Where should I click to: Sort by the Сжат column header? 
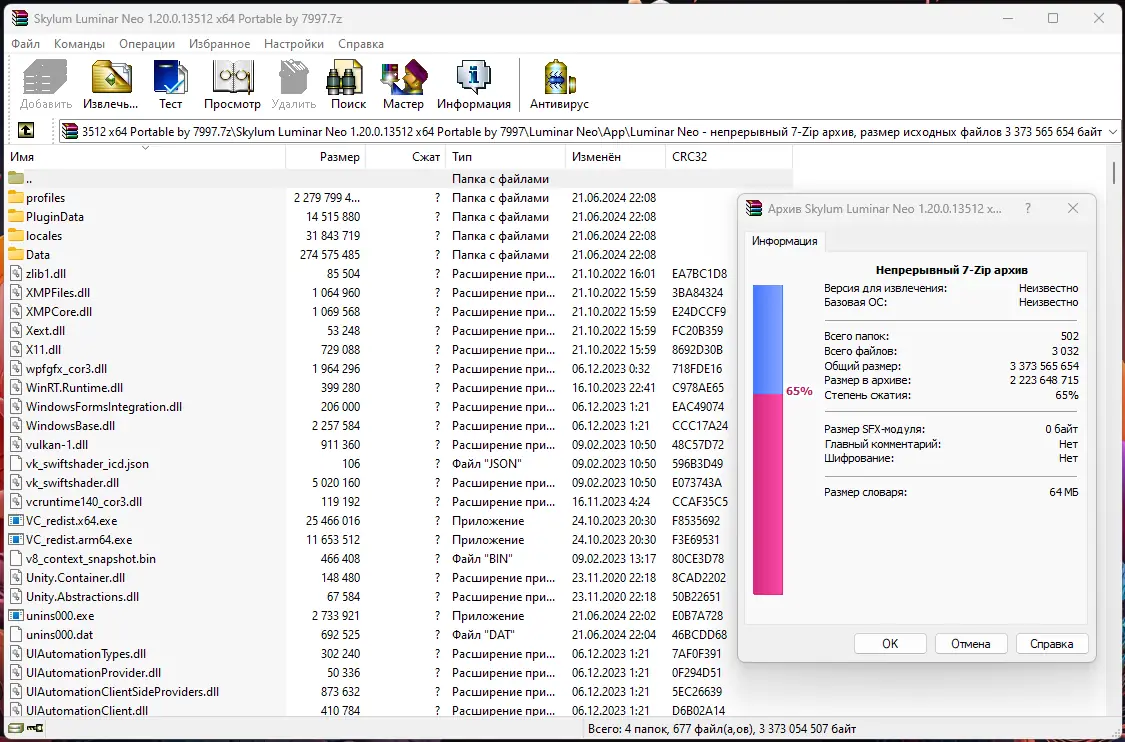[x=405, y=156]
